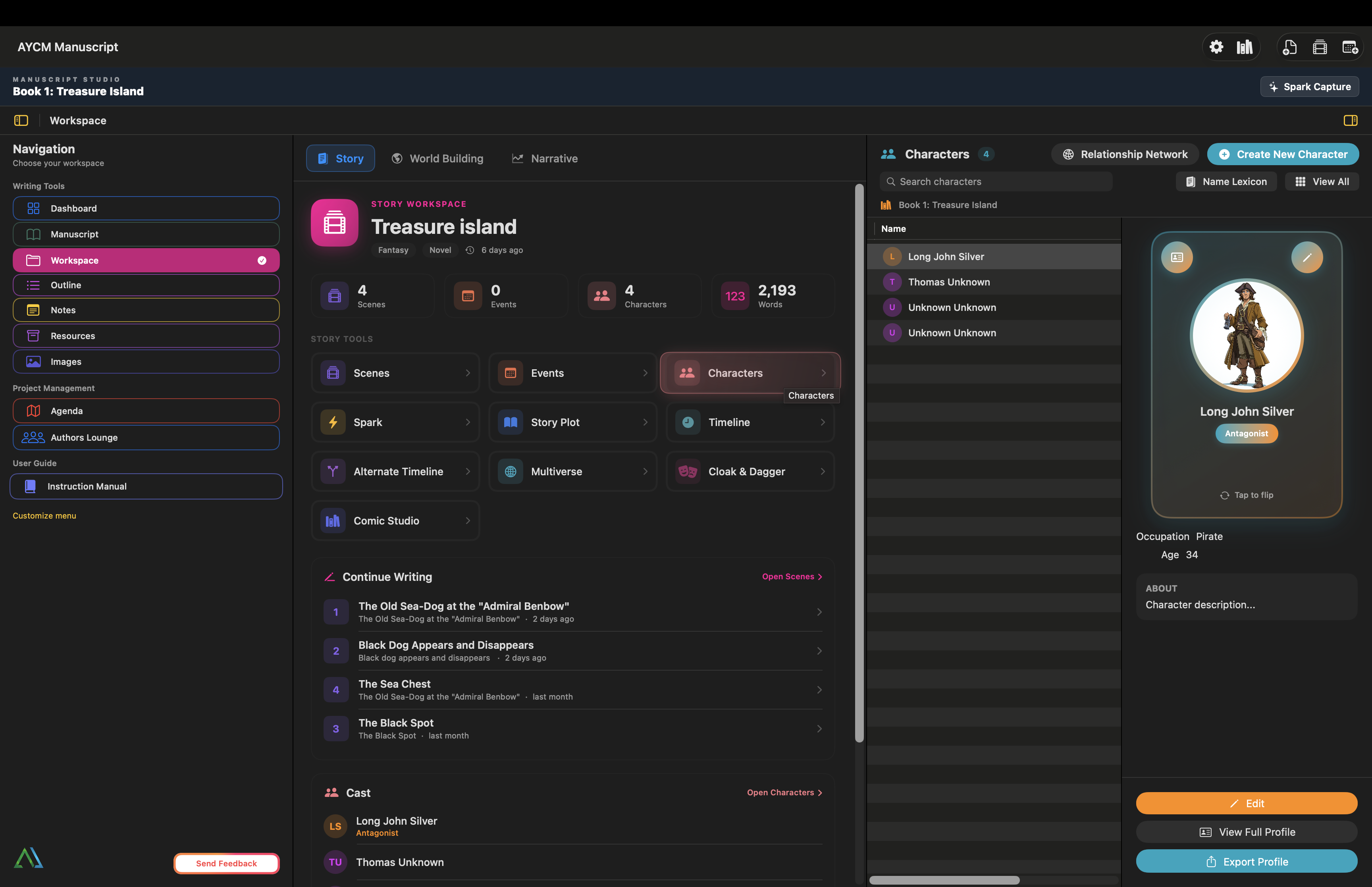Select Long John Silver in Name table
This screenshot has height=887, width=1372.
(994, 256)
